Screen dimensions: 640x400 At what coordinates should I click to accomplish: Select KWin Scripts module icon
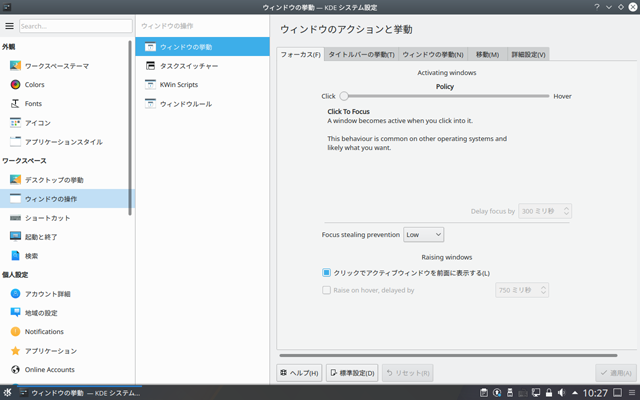[150, 84]
